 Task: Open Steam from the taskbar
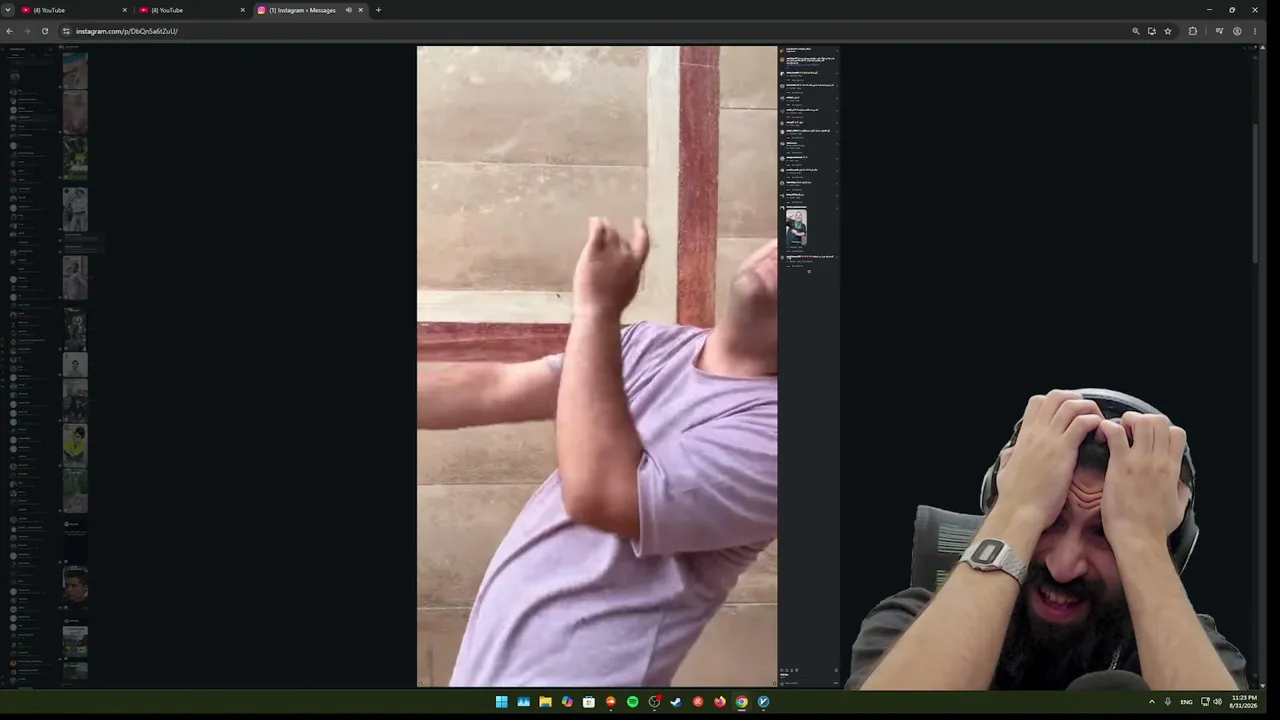click(676, 702)
